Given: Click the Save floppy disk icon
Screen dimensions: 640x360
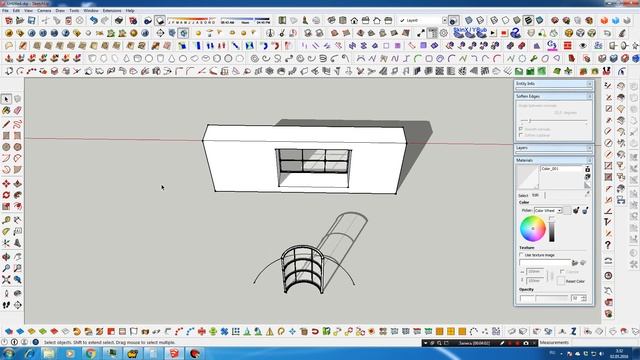Looking at the screenshot, I should coord(31,20).
